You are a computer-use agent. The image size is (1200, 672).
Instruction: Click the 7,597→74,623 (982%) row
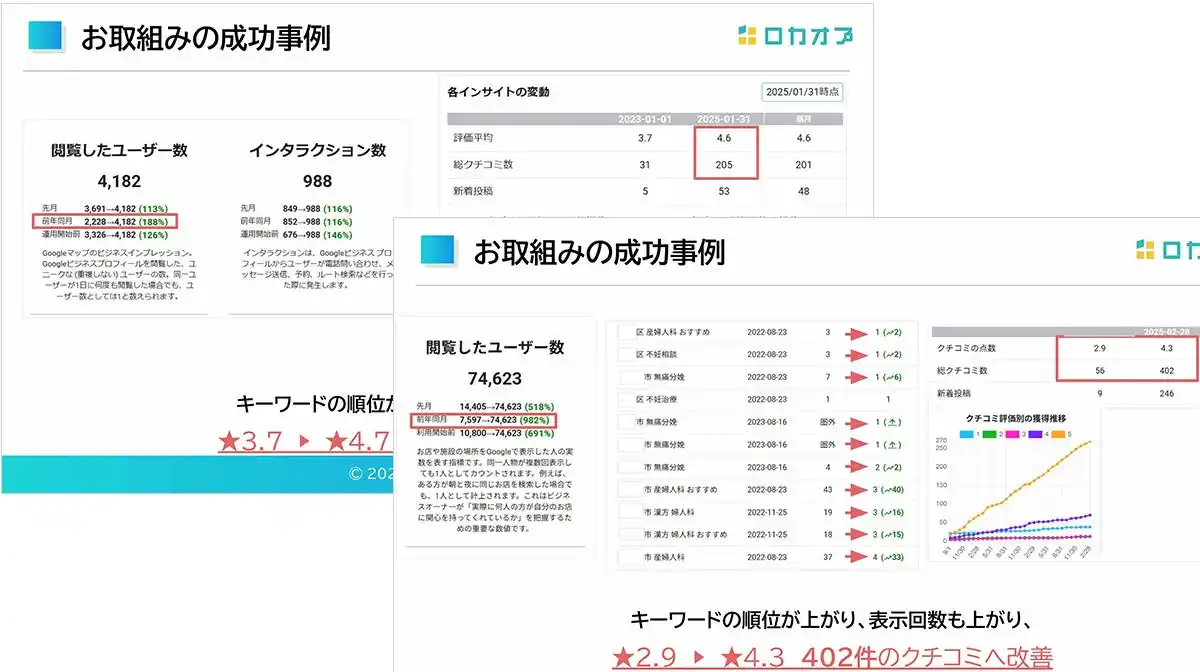tap(486, 420)
